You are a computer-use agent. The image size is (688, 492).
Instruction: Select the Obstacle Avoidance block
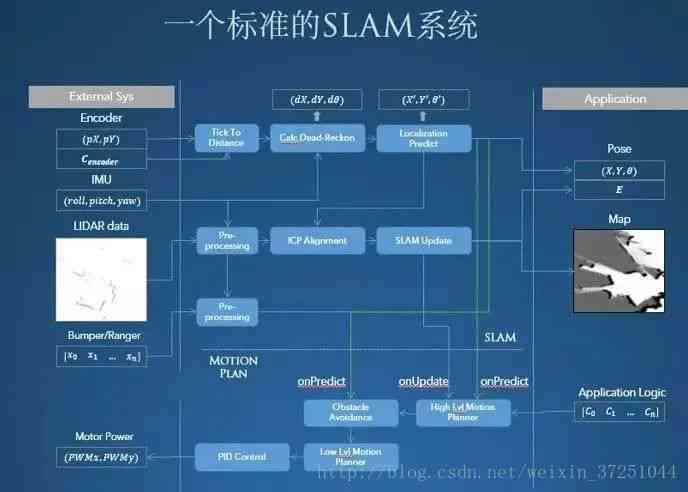(351, 413)
